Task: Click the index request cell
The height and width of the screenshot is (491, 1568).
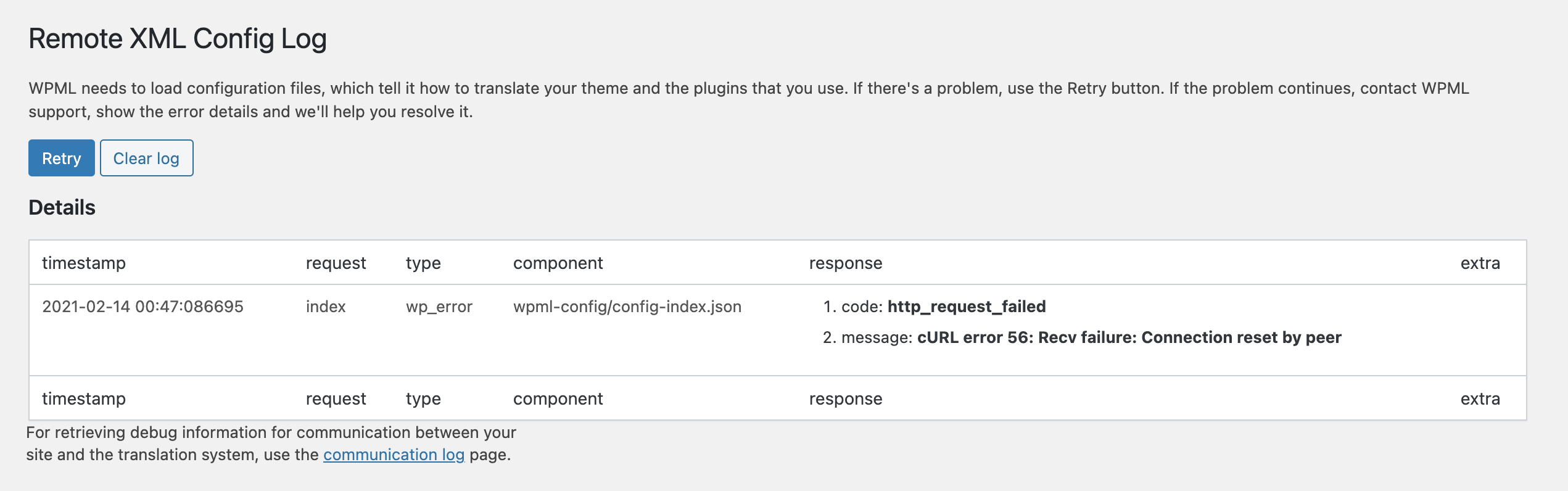Action: (x=326, y=307)
